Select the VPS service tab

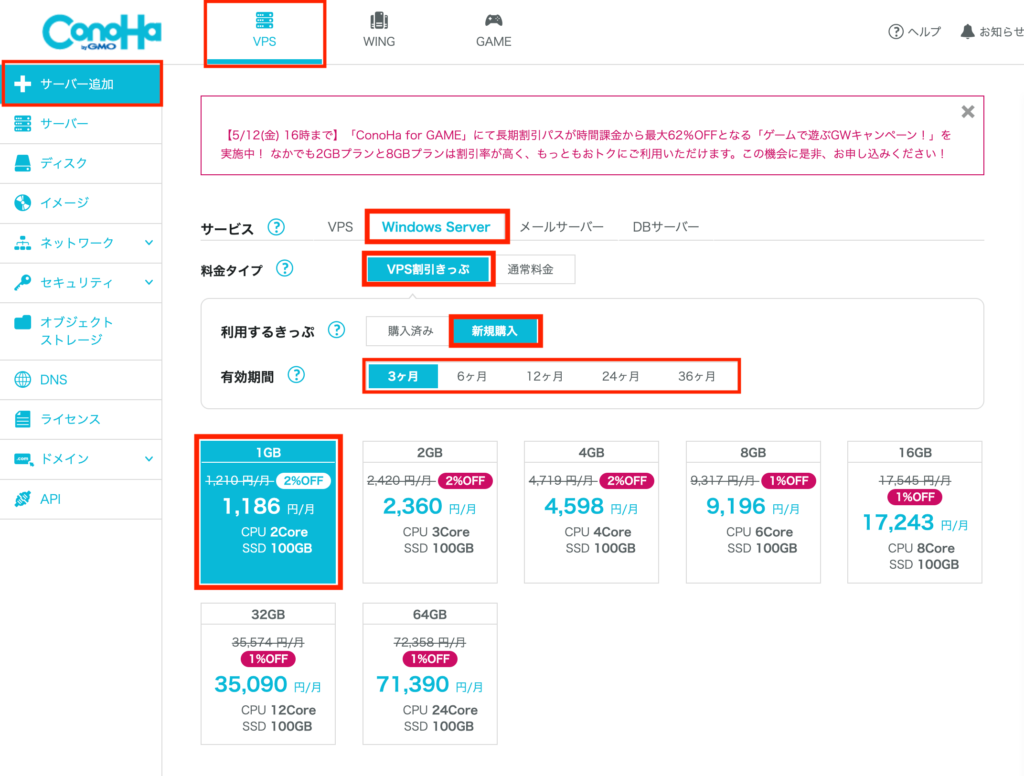click(x=340, y=227)
